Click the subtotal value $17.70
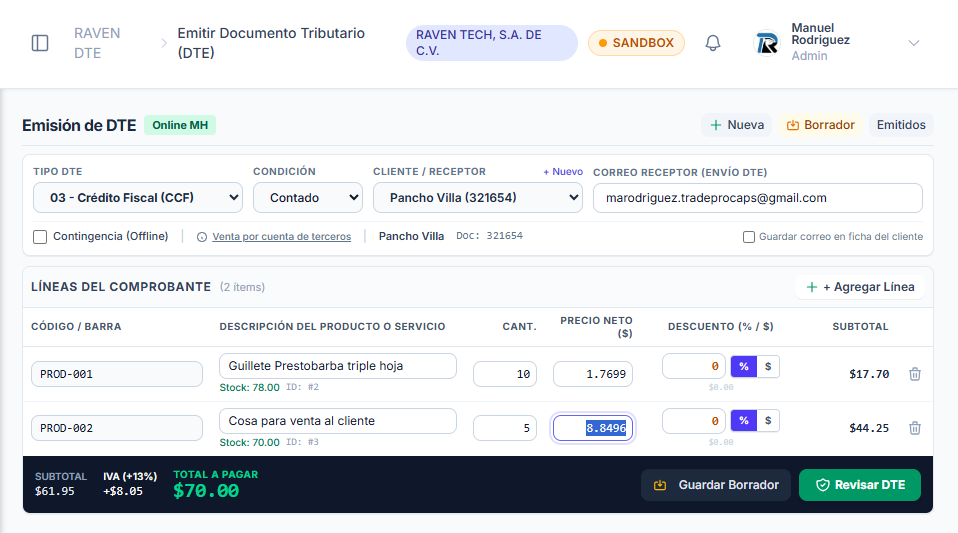958x533 pixels. (869, 374)
